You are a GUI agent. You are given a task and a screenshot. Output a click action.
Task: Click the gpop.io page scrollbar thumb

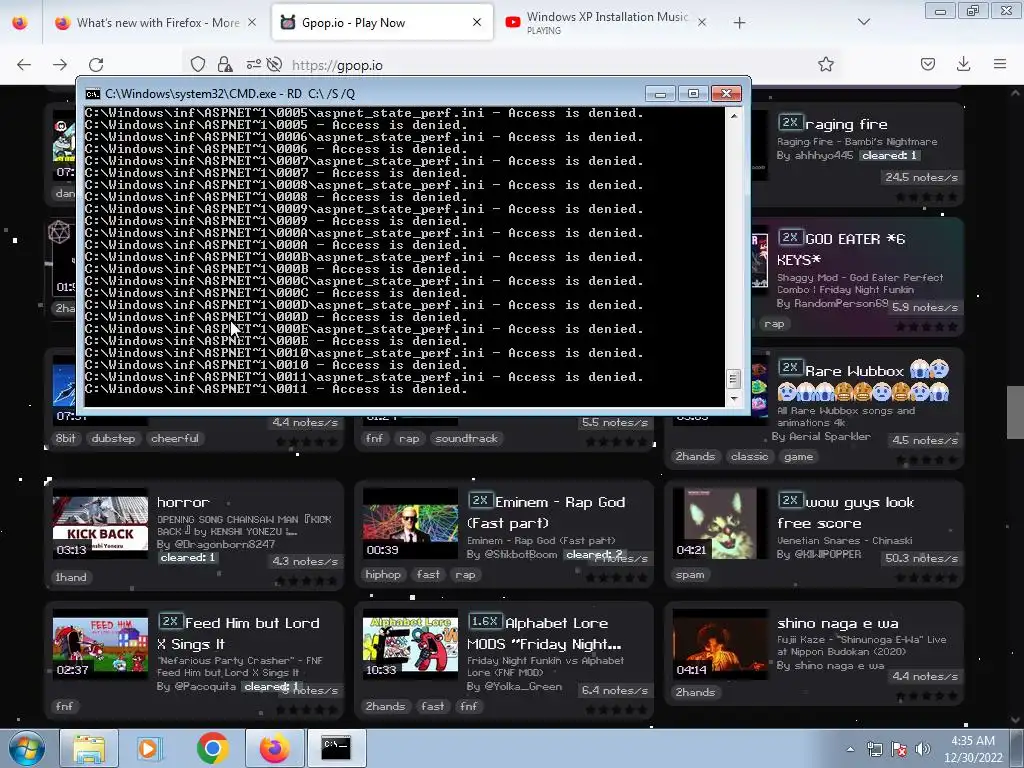tap(1016, 413)
